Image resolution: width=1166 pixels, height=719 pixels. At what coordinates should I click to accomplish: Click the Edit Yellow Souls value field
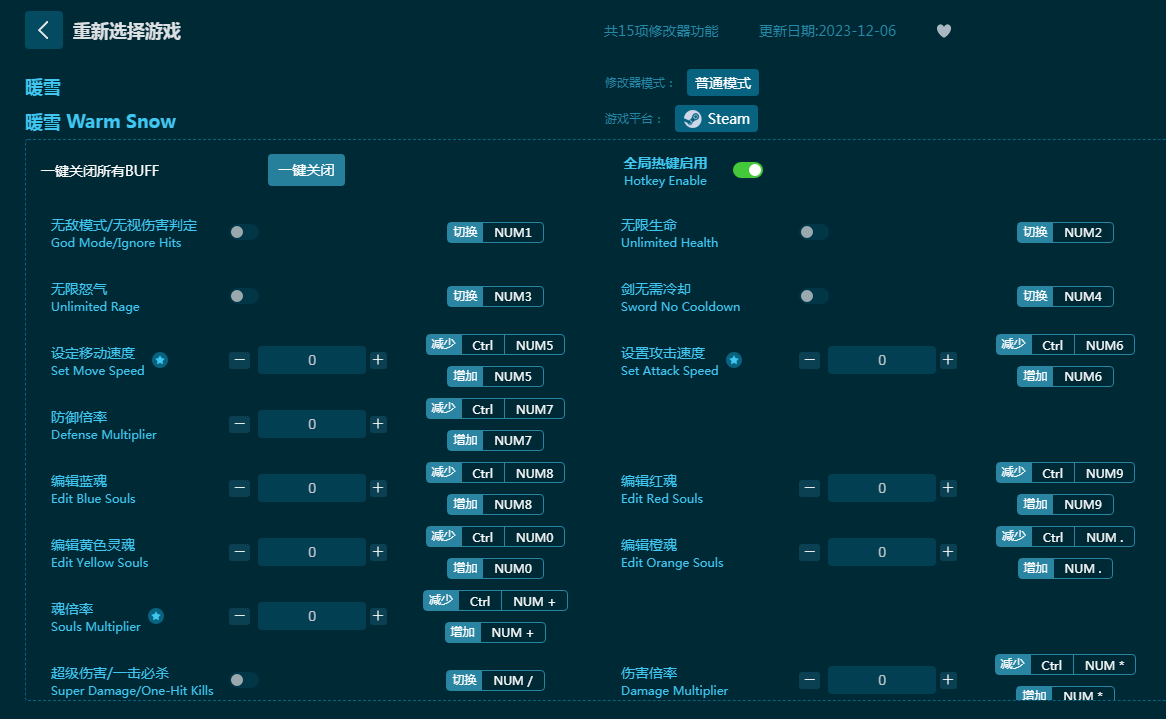(312, 552)
